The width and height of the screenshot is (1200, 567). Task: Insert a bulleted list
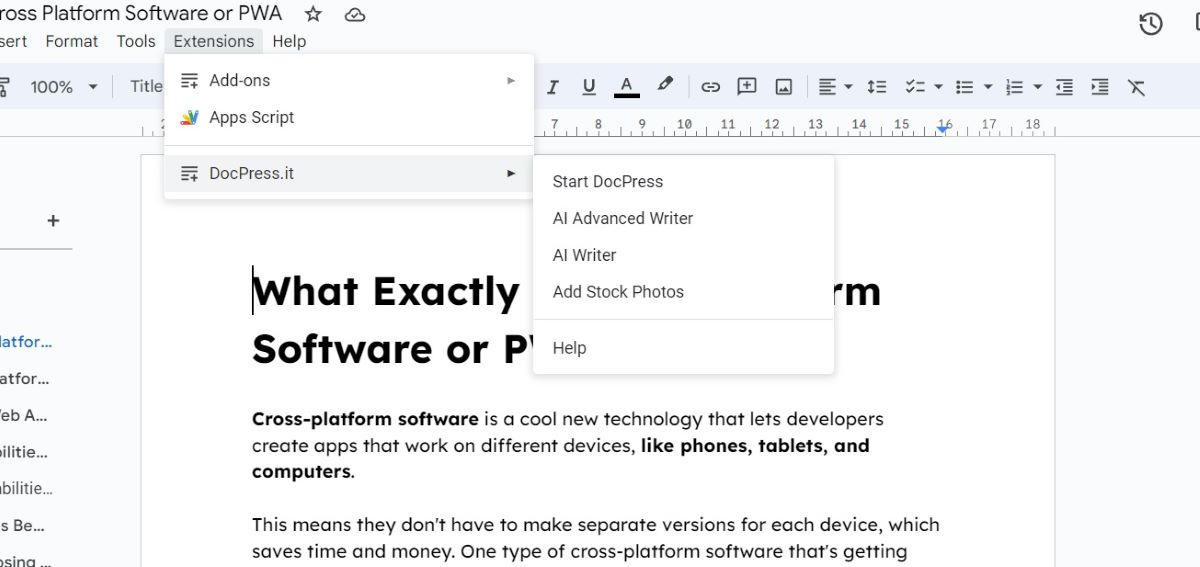pos(964,87)
